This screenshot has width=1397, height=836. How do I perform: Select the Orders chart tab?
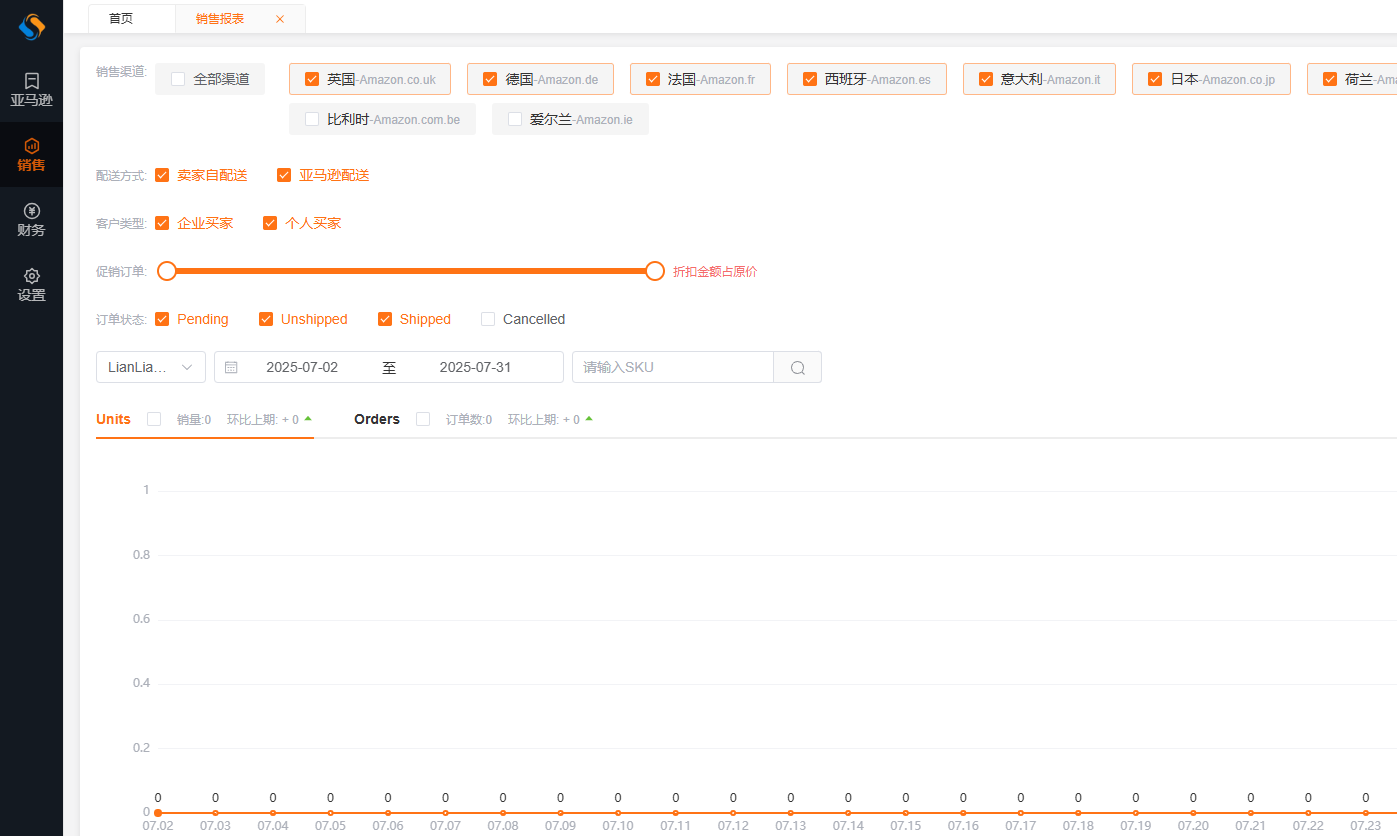click(376, 419)
